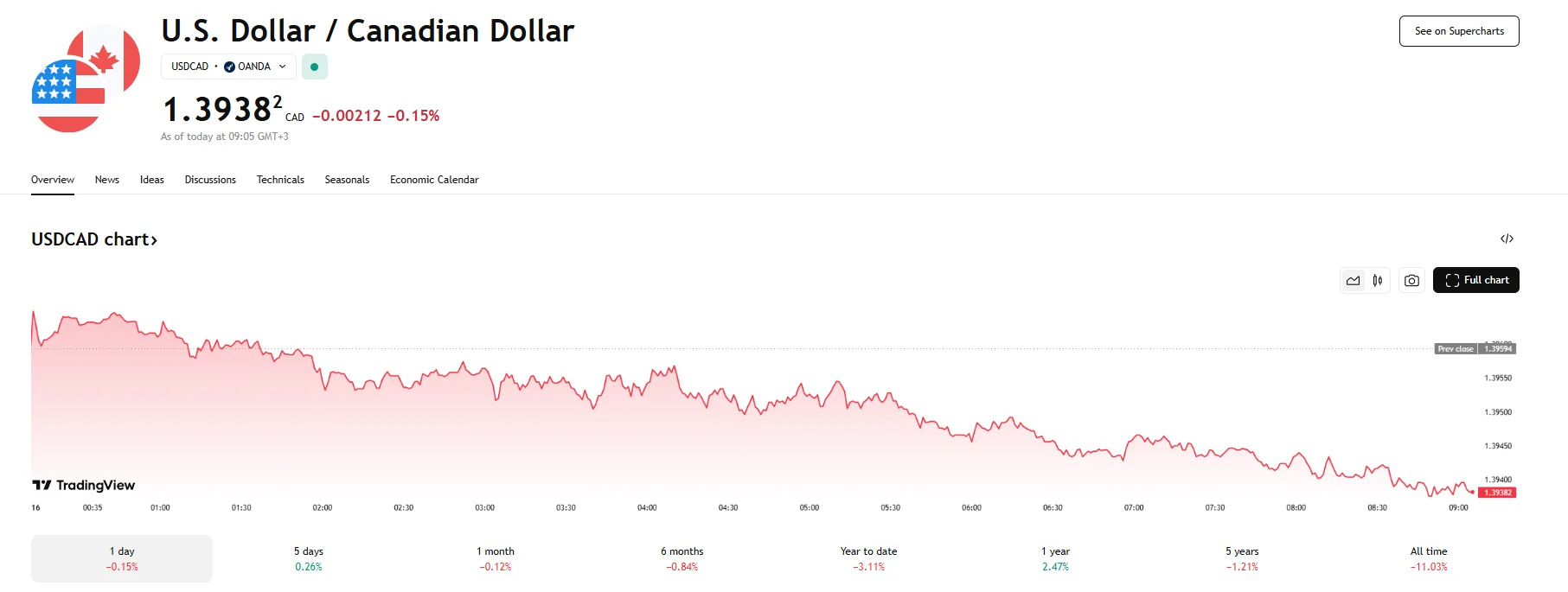Viewport: 1568px width, 592px height.
Task: Select the 1 month time range
Action: tap(496, 558)
